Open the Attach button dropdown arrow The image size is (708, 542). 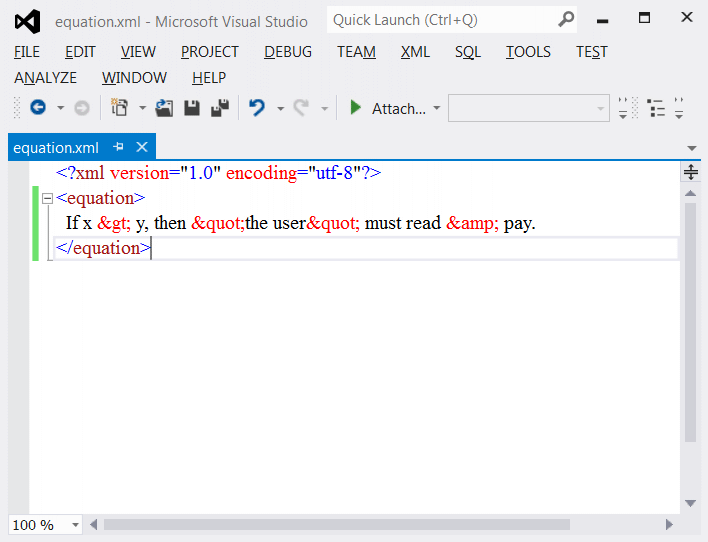[436, 108]
